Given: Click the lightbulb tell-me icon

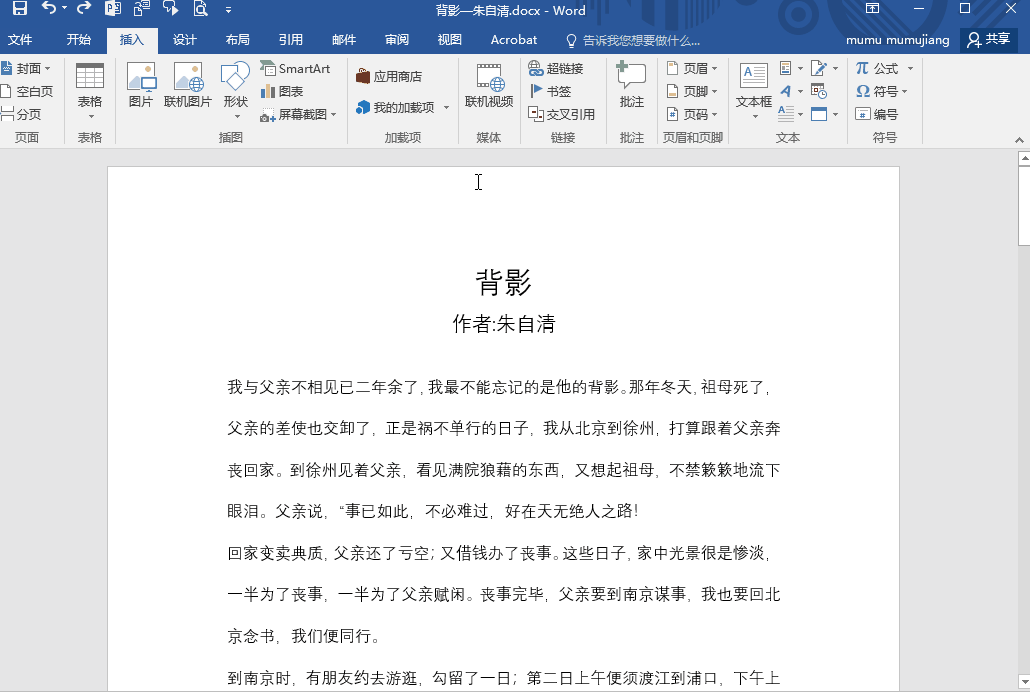Looking at the screenshot, I should point(571,41).
